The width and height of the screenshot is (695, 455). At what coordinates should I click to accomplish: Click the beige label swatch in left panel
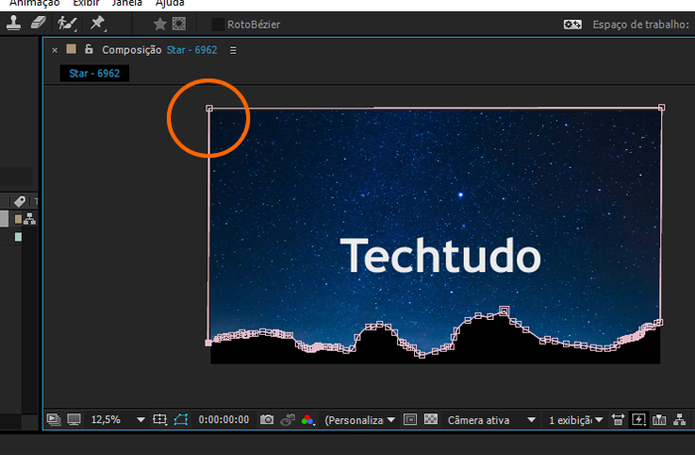18,219
